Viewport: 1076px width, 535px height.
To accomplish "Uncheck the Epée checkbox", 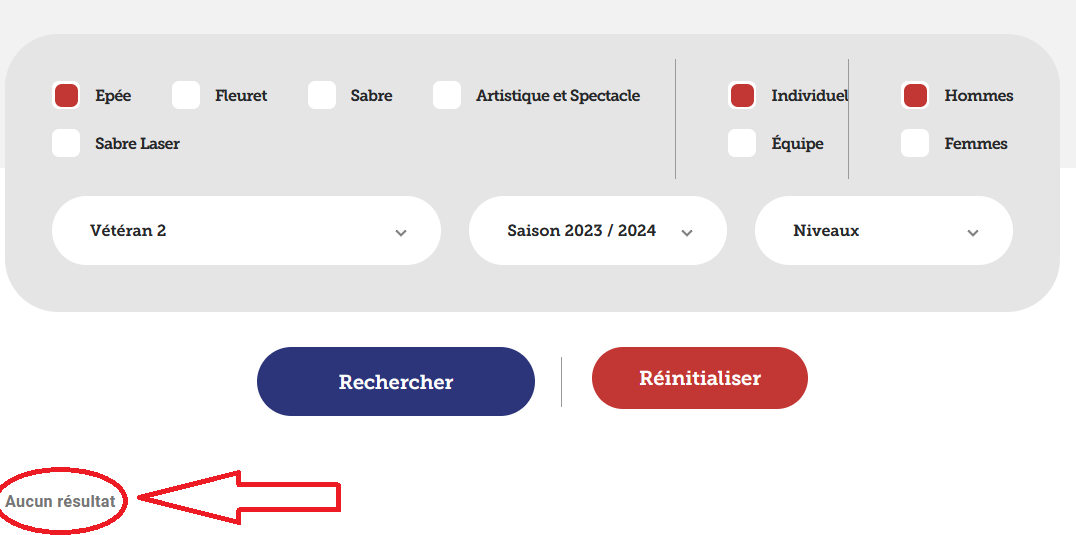I will [66, 96].
